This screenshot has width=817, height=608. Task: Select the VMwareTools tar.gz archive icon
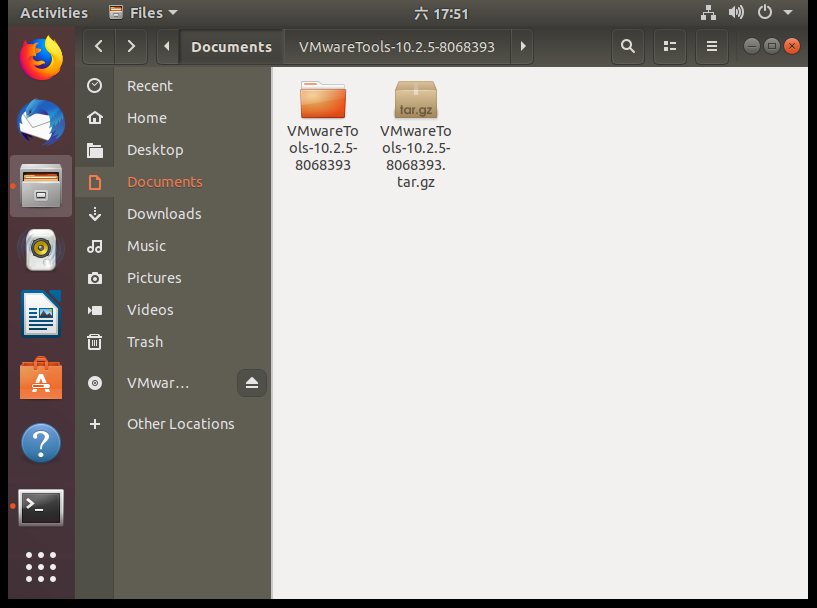click(416, 100)
